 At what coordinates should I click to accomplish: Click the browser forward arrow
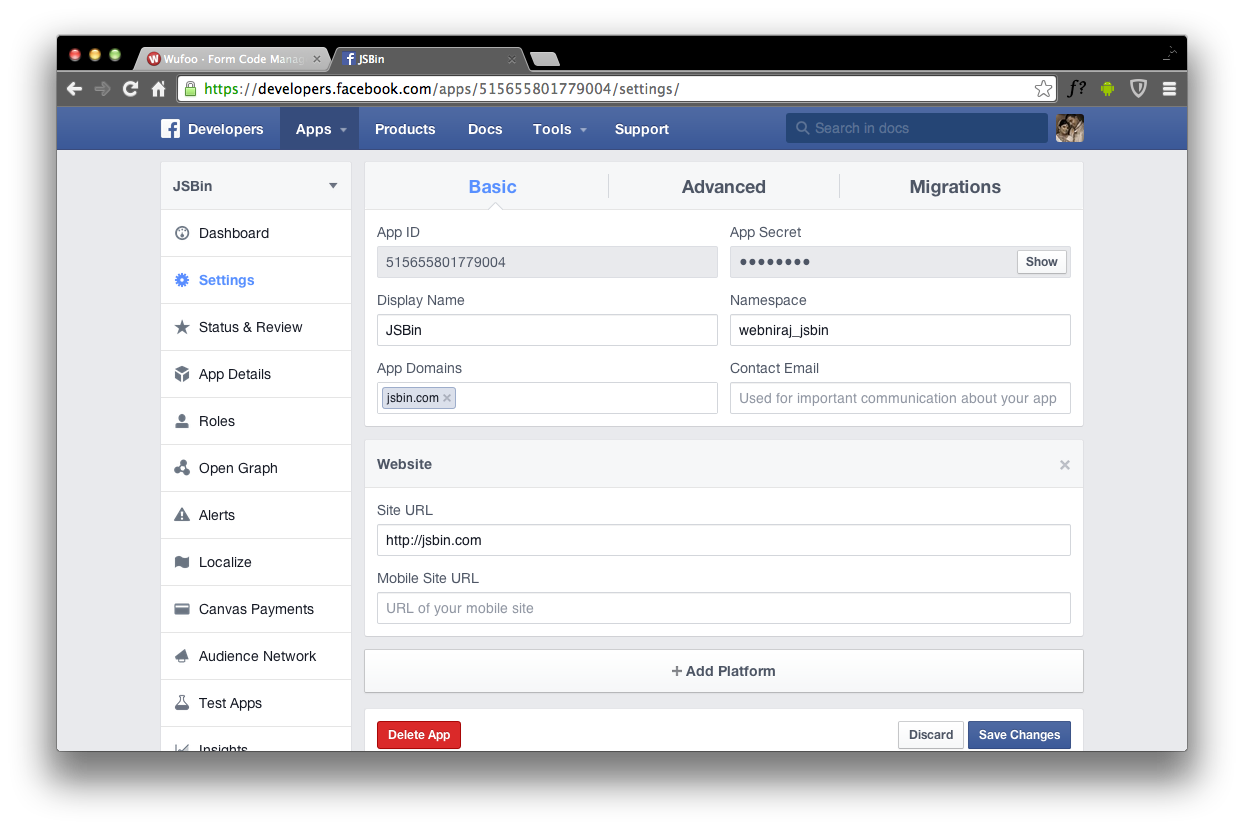tap(102, 89)
